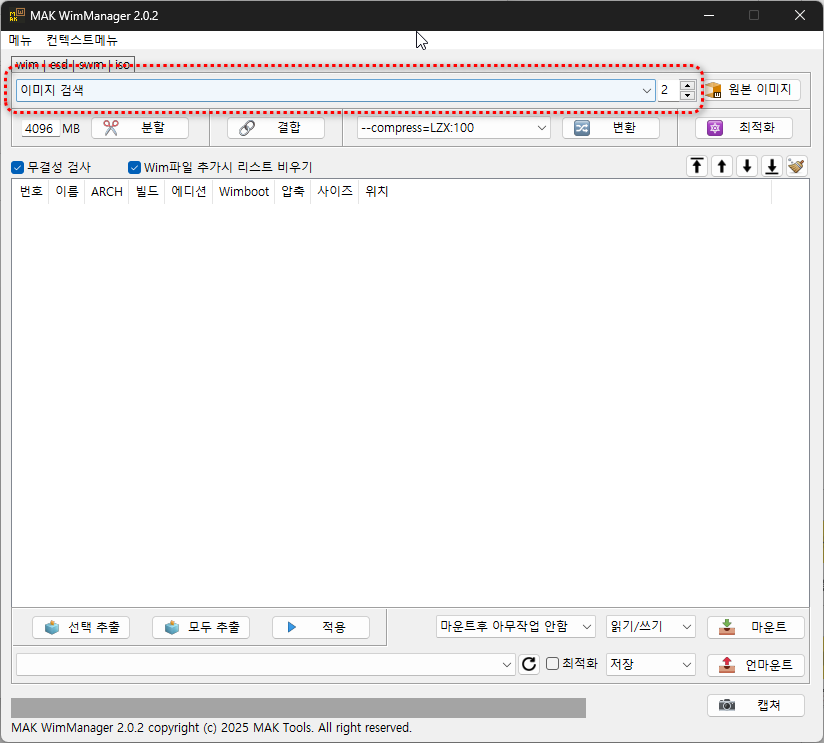Click the 결합 (join) chain button

[276, 128]
